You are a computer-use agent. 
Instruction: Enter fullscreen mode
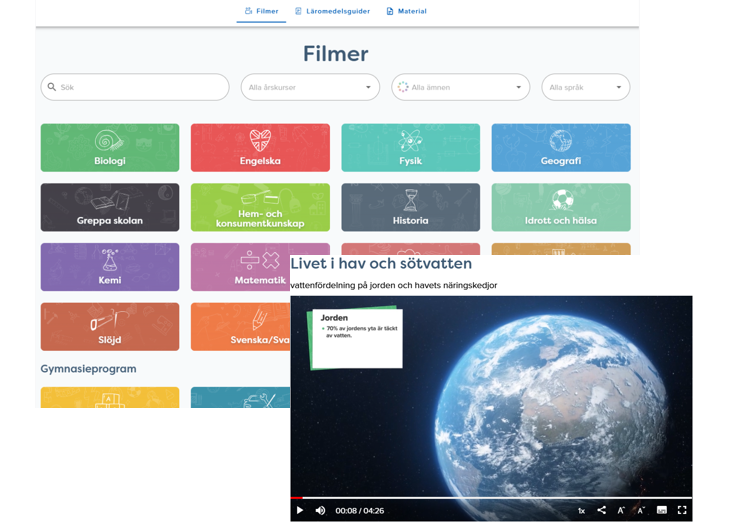[682, 510]
